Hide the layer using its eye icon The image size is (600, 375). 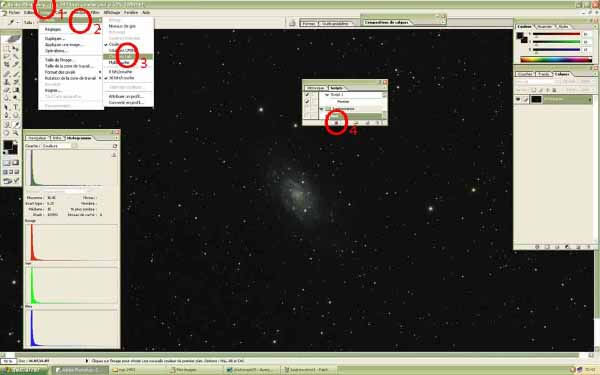(x=518, y=99)
